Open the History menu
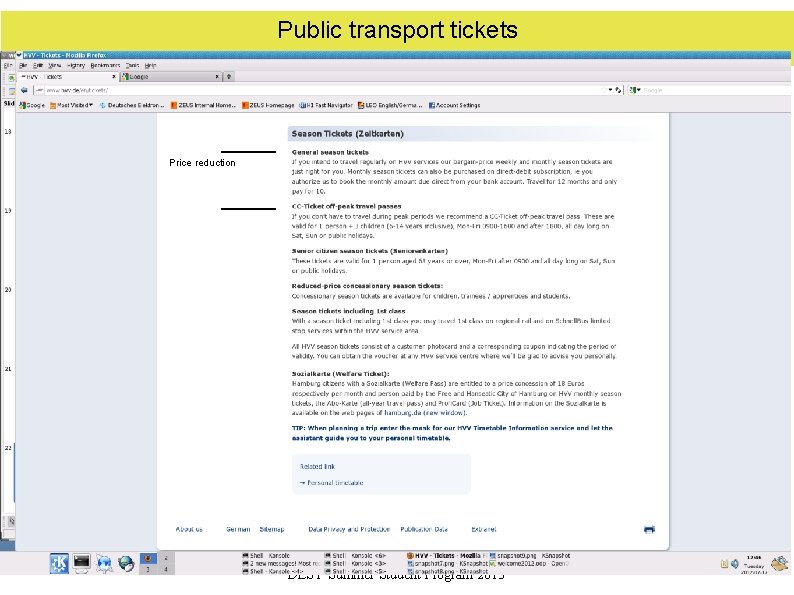Image resolution: width=794 pixels, height=595 pixels. tap(76, 65)
